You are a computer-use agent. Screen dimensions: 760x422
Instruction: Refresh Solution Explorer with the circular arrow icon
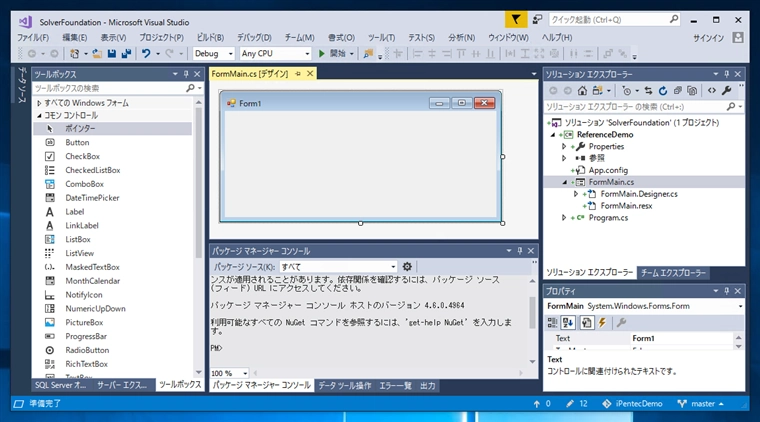tap(663, 91)
